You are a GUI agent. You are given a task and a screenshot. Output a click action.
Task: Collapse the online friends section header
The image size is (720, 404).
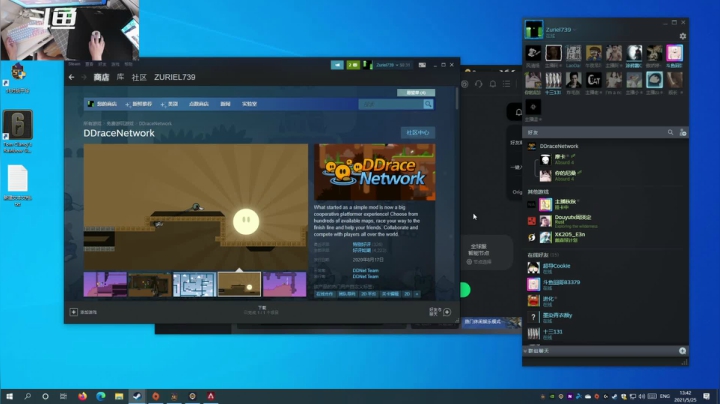point(543,255)
